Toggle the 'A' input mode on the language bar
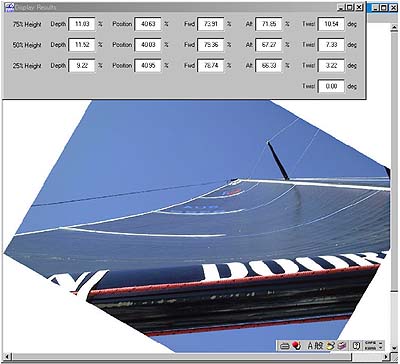The image size is (400, 364). (x=310, y=346)
